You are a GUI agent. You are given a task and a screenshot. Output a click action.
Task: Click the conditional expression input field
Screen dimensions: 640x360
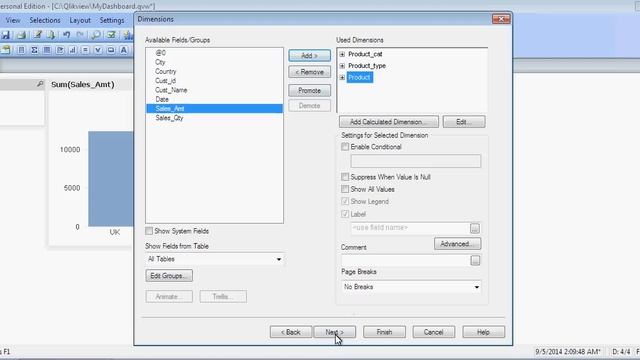[x=416, y=161]
